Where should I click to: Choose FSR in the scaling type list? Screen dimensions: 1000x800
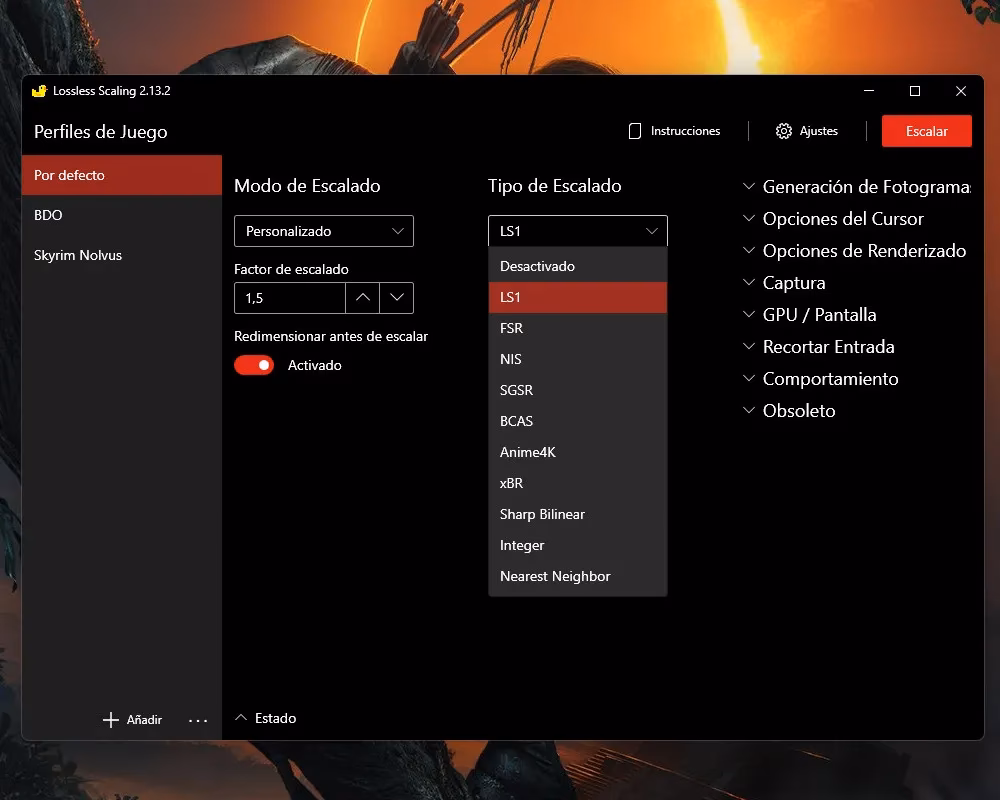(578, 328)
